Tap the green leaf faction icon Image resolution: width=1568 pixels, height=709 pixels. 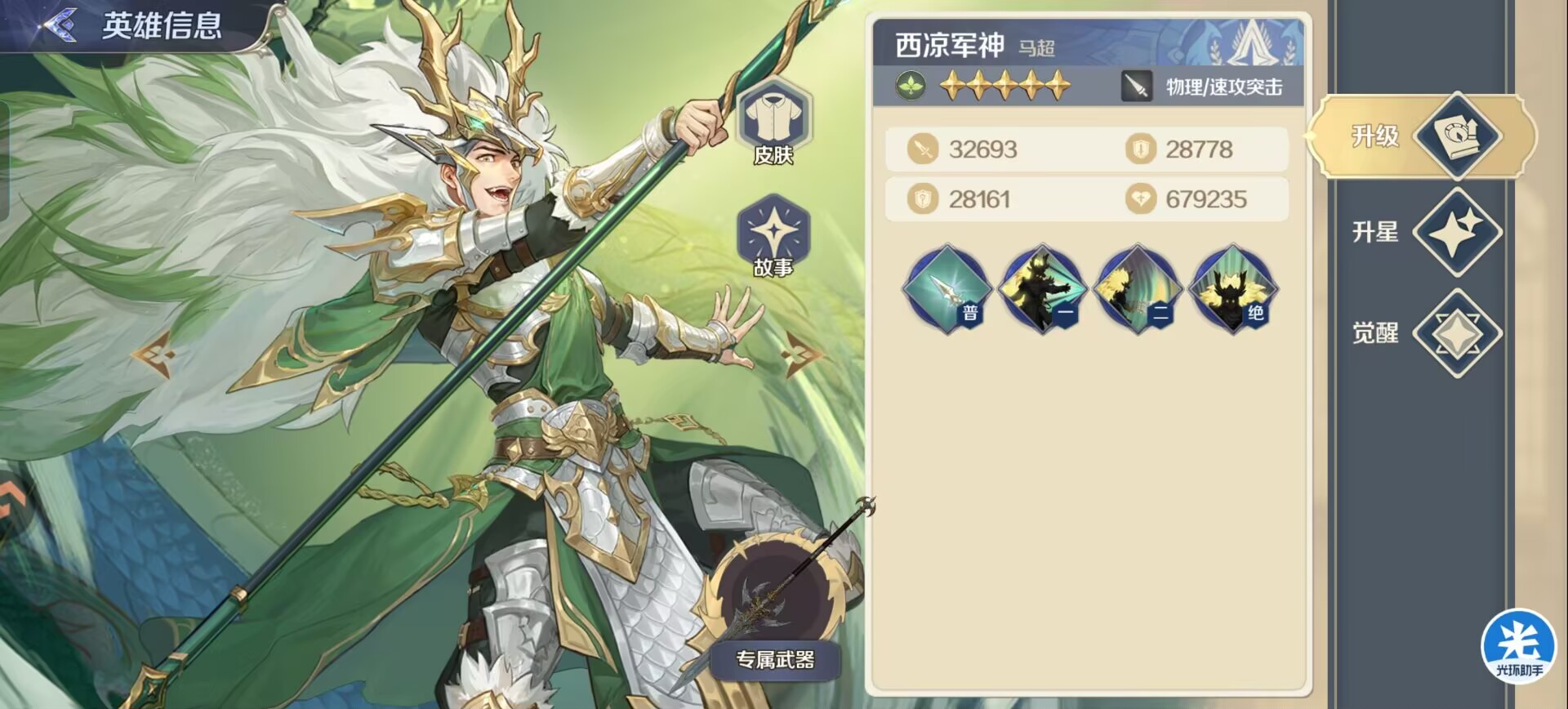click(x=911, y=85)
